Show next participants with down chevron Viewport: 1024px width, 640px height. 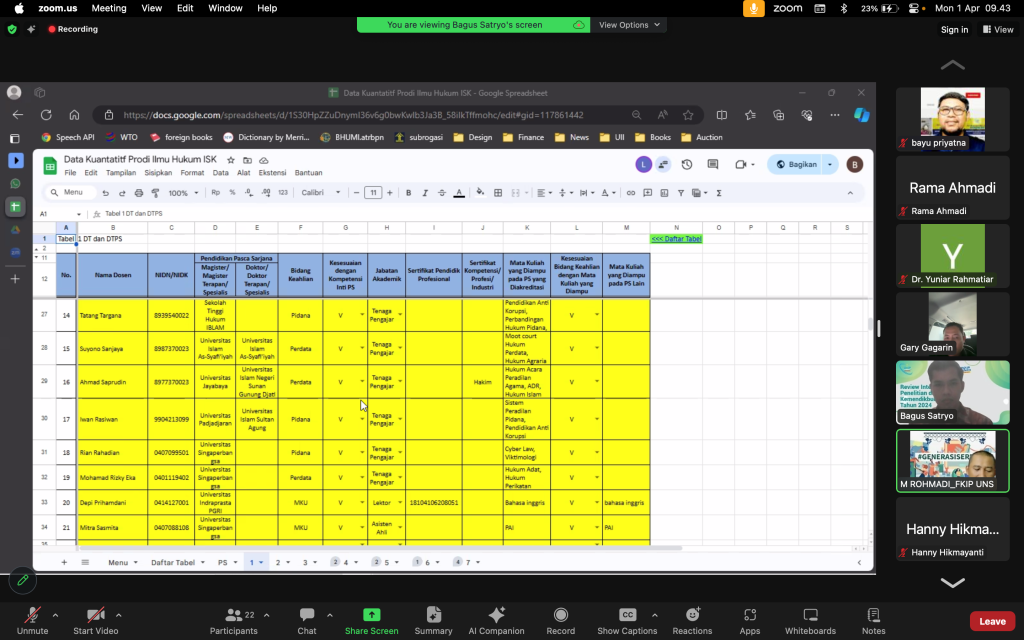click(952, 583)
